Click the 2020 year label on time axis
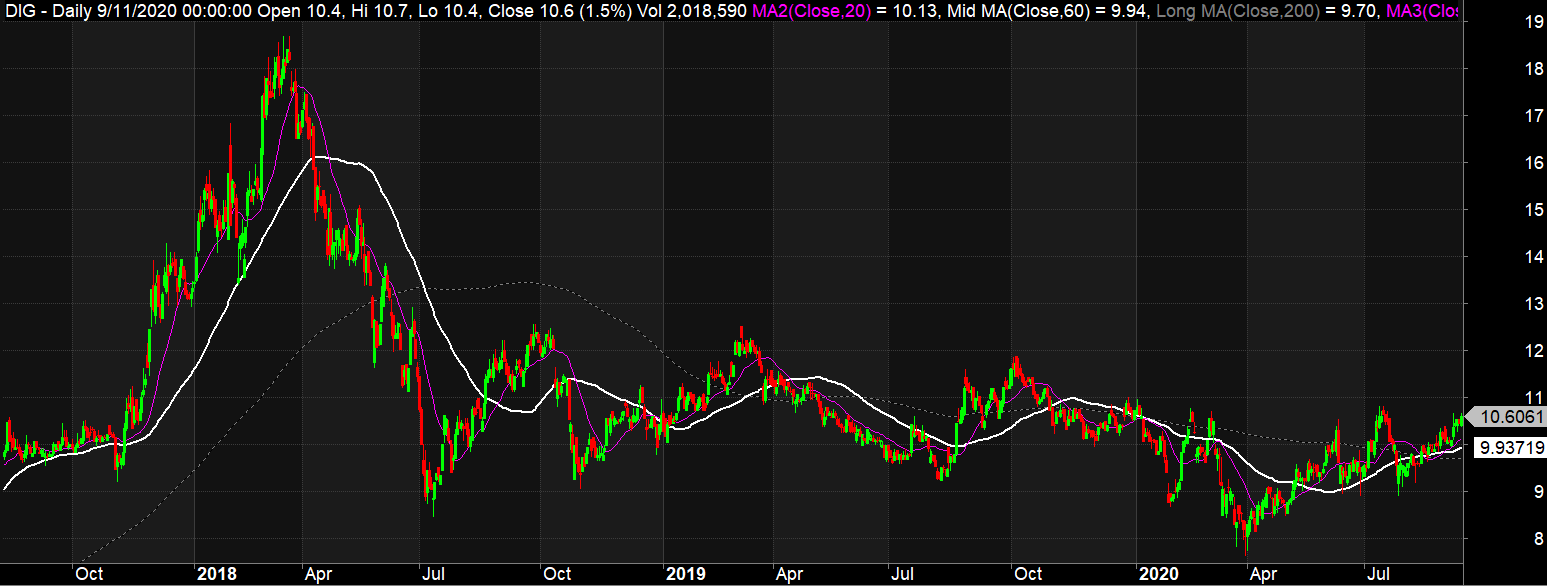This screenshot has height=586, width=1547. coord(1158,574)
